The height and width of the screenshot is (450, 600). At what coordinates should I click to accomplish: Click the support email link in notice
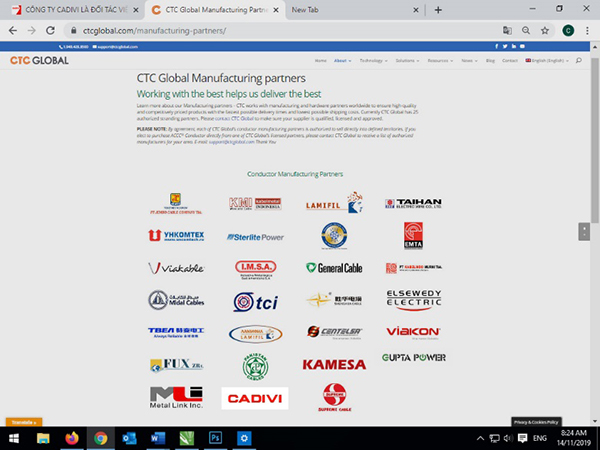(x=232, y=142)
